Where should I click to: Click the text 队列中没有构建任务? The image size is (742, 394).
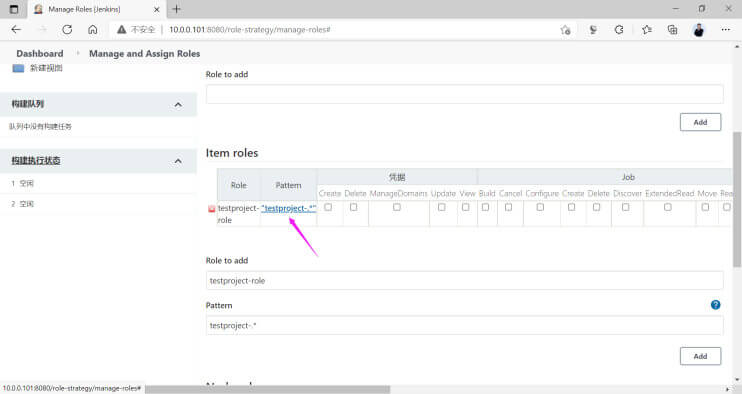pyautogui.click(x=40, y=126)
